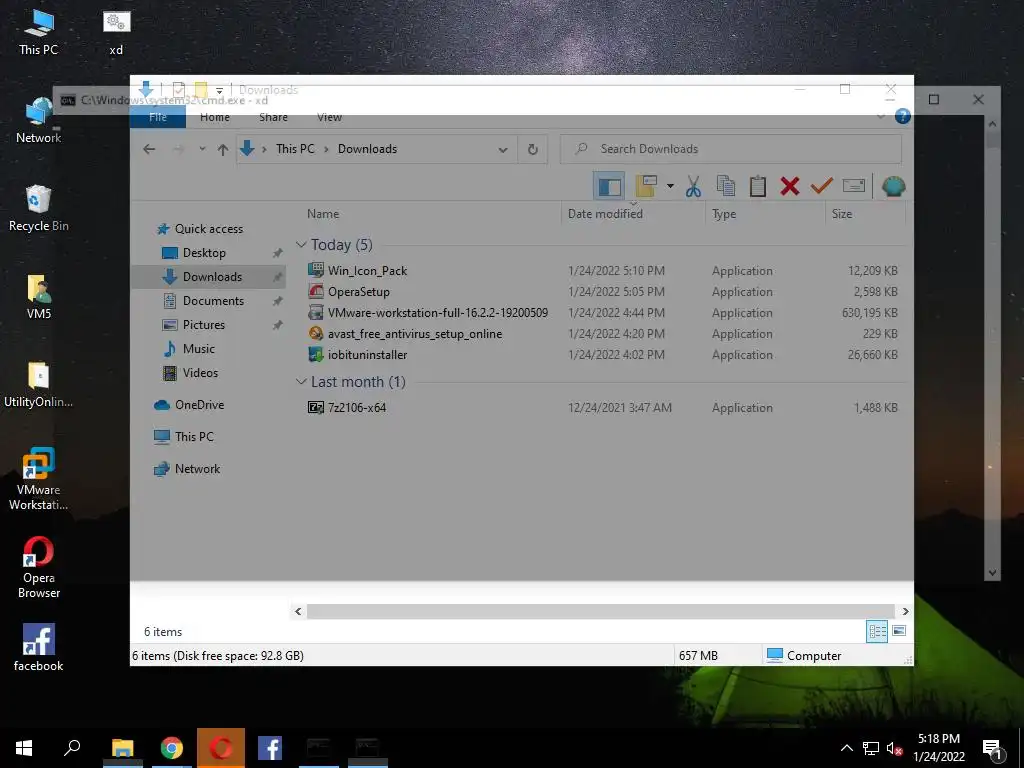Click Downloads in address breadcrumb

click(x=367, y=149)
